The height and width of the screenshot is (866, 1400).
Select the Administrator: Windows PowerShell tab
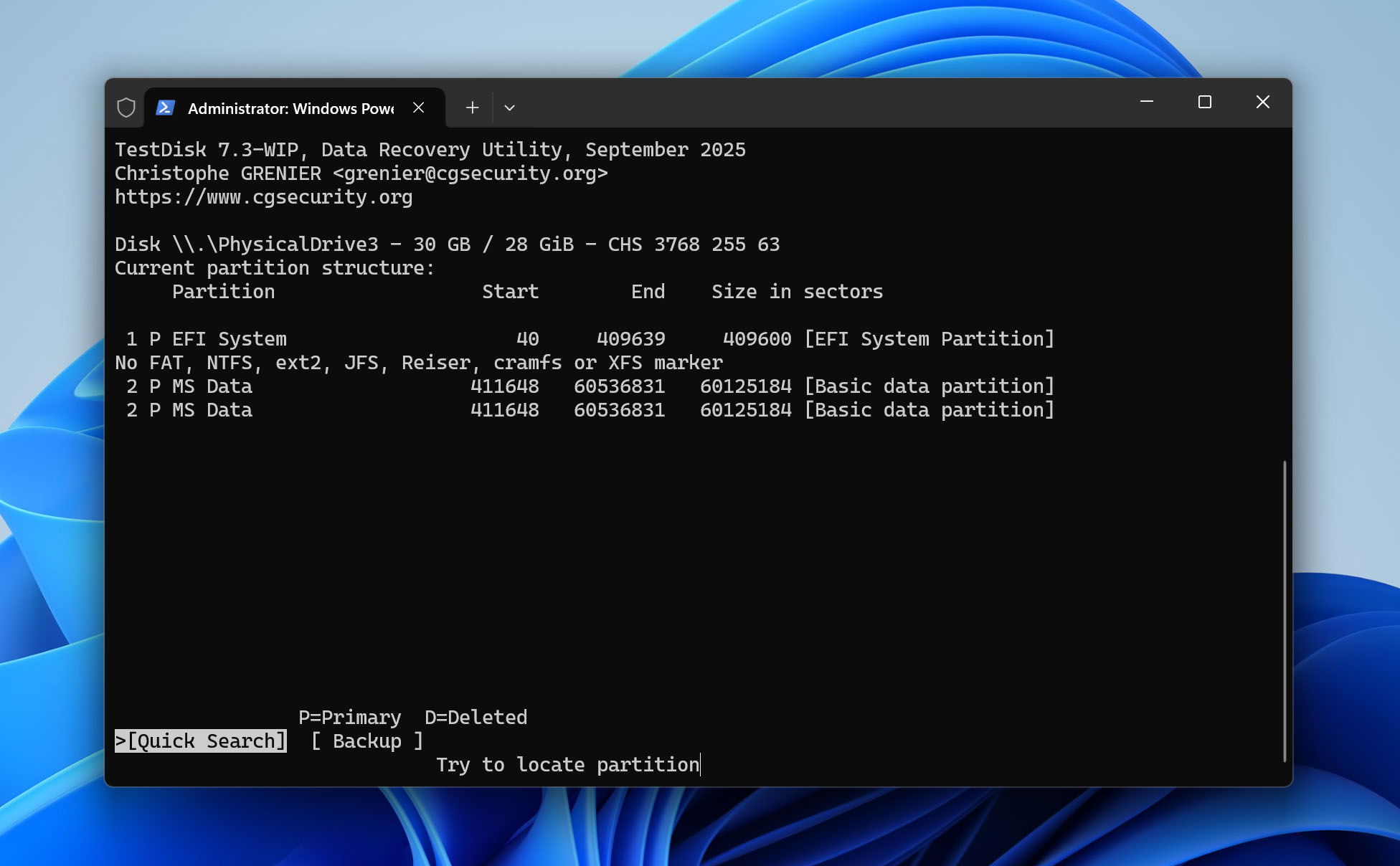295,108
